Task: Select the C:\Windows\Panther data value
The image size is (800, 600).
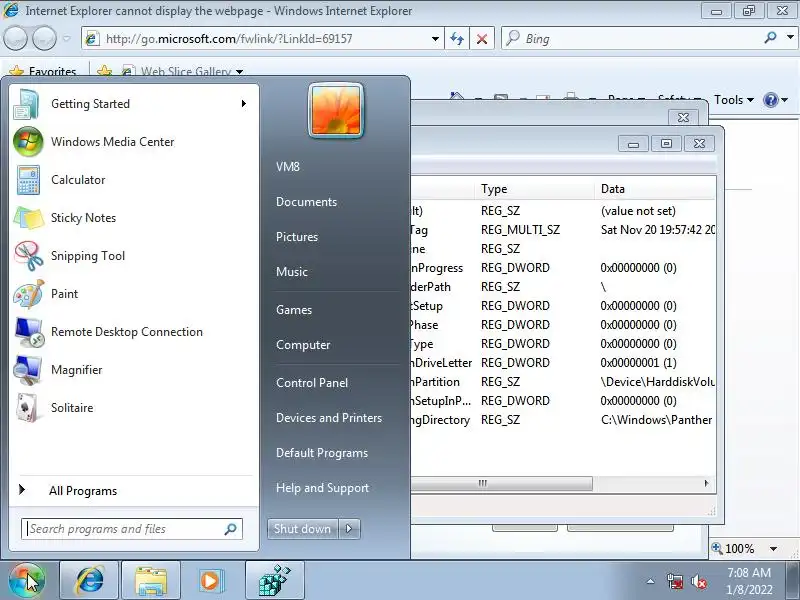Action: coord(657,420)
